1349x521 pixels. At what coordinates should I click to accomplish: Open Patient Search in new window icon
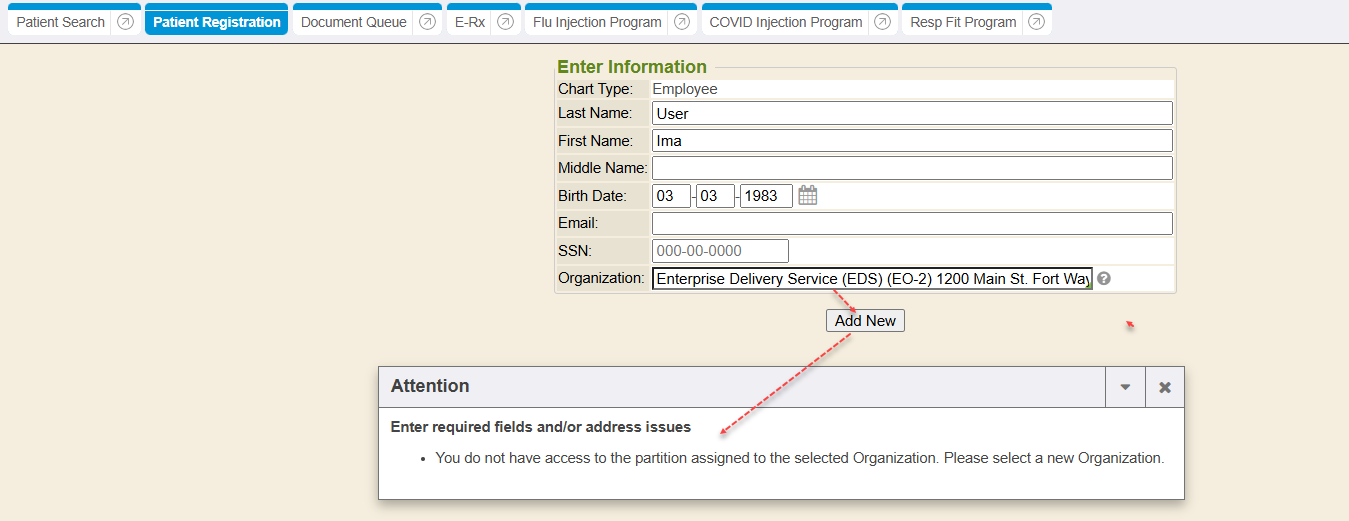pos(125,22)
